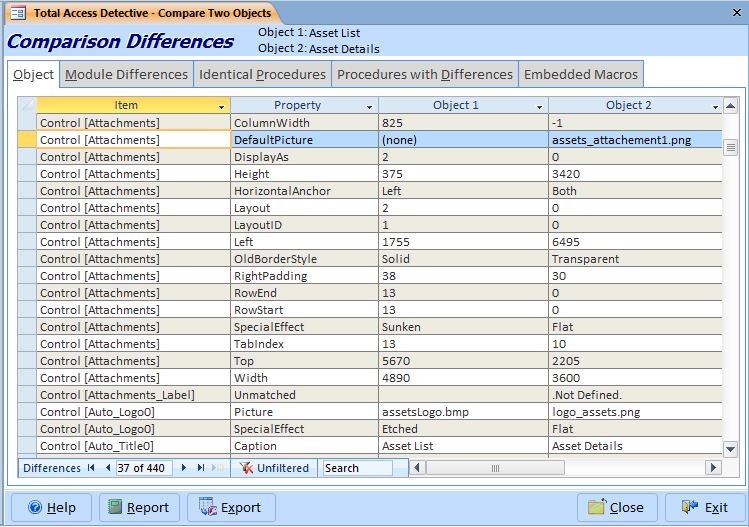Click the Report button
749x527 pixels.
[x=139, y=507]
